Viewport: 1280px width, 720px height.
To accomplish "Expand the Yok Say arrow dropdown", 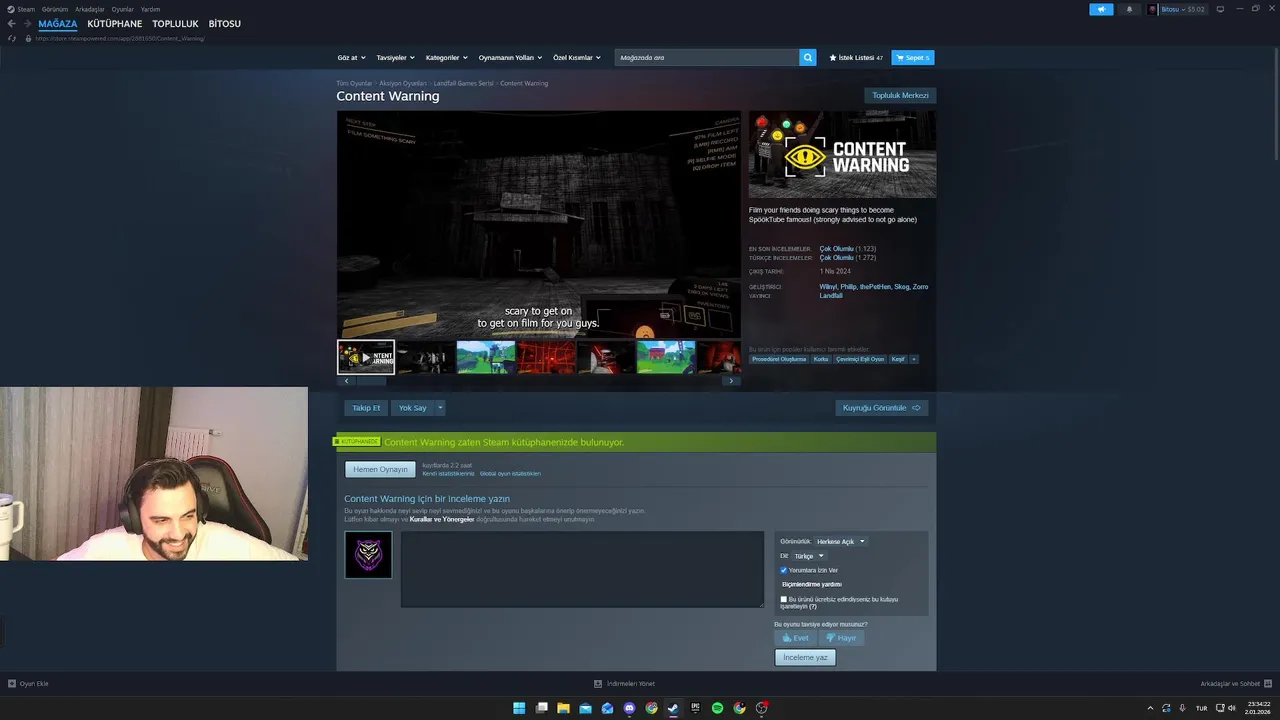I will tap(440, 408).
